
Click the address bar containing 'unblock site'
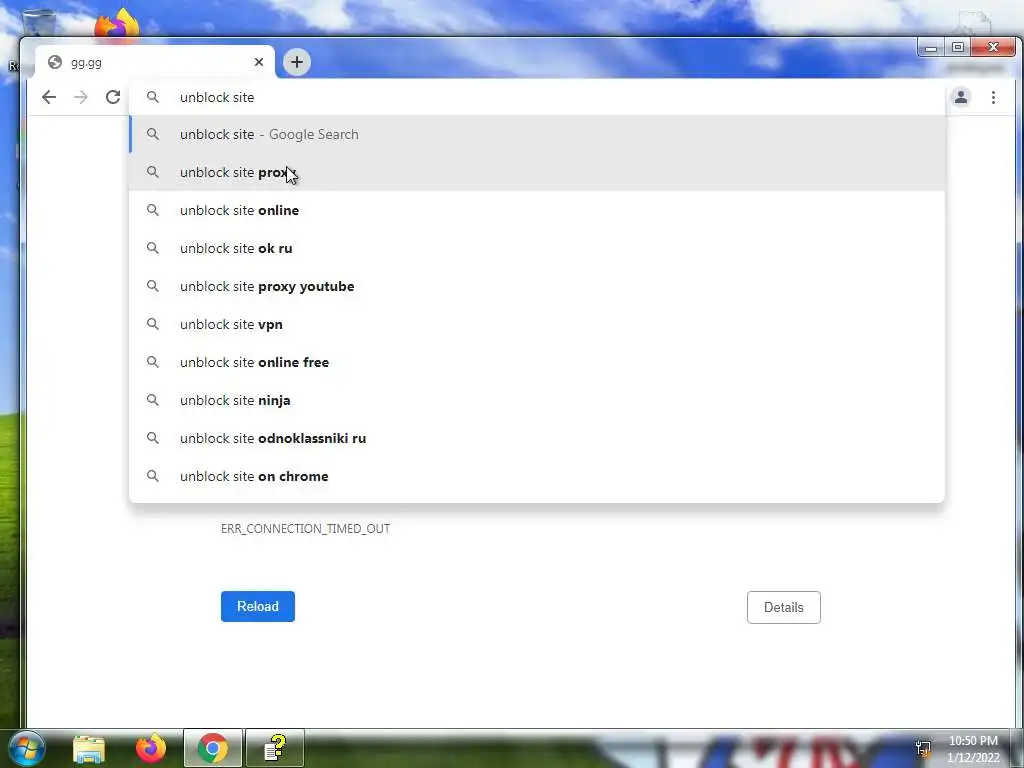(537, 97)
